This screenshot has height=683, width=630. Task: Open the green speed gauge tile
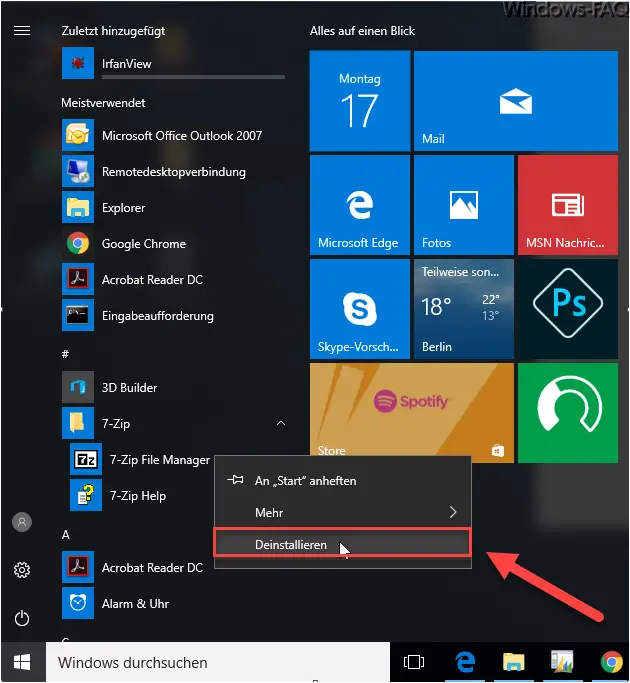568,413
